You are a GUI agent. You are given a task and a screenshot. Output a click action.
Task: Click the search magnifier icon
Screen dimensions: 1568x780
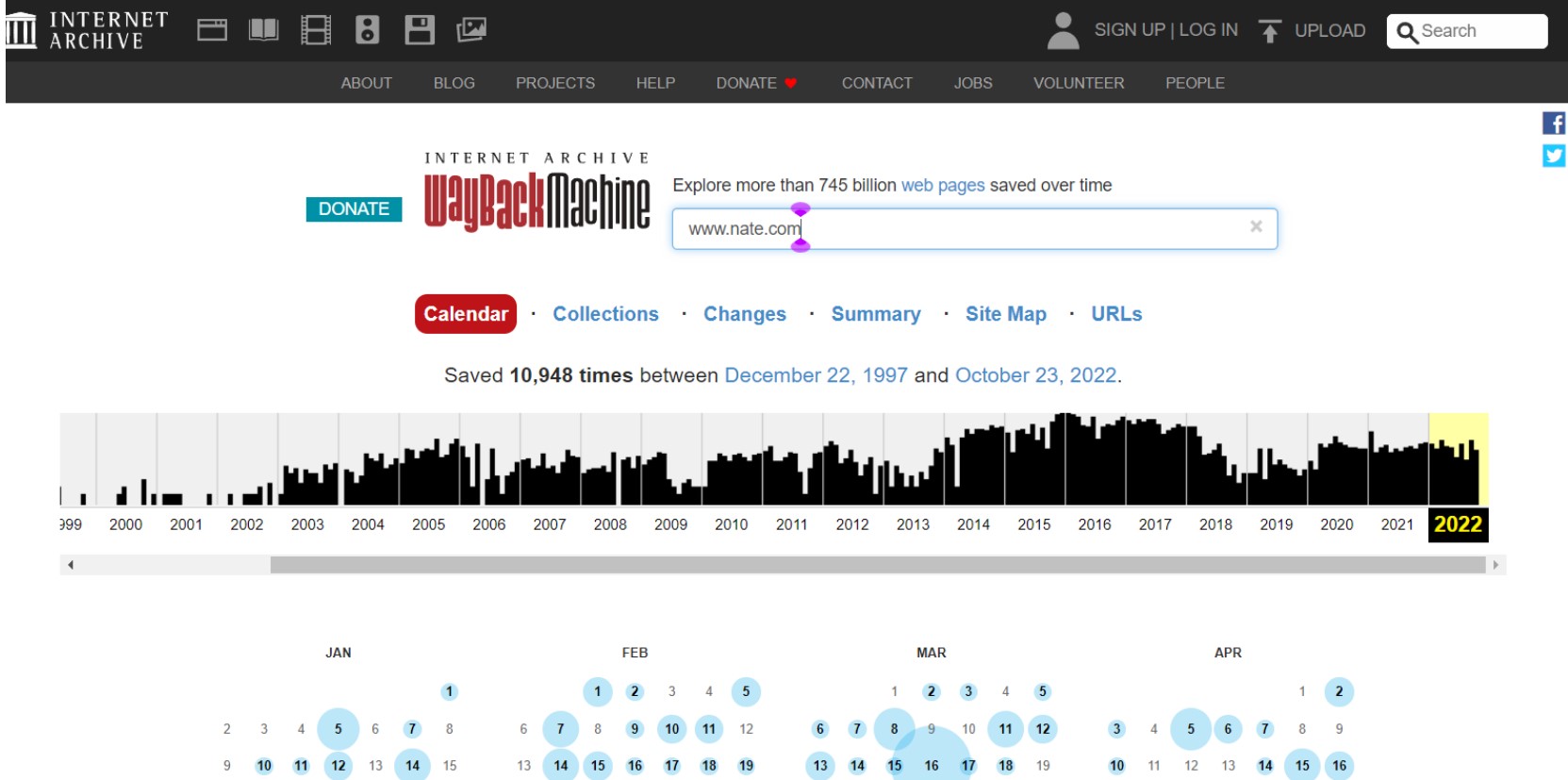[x=1407, y=32]
